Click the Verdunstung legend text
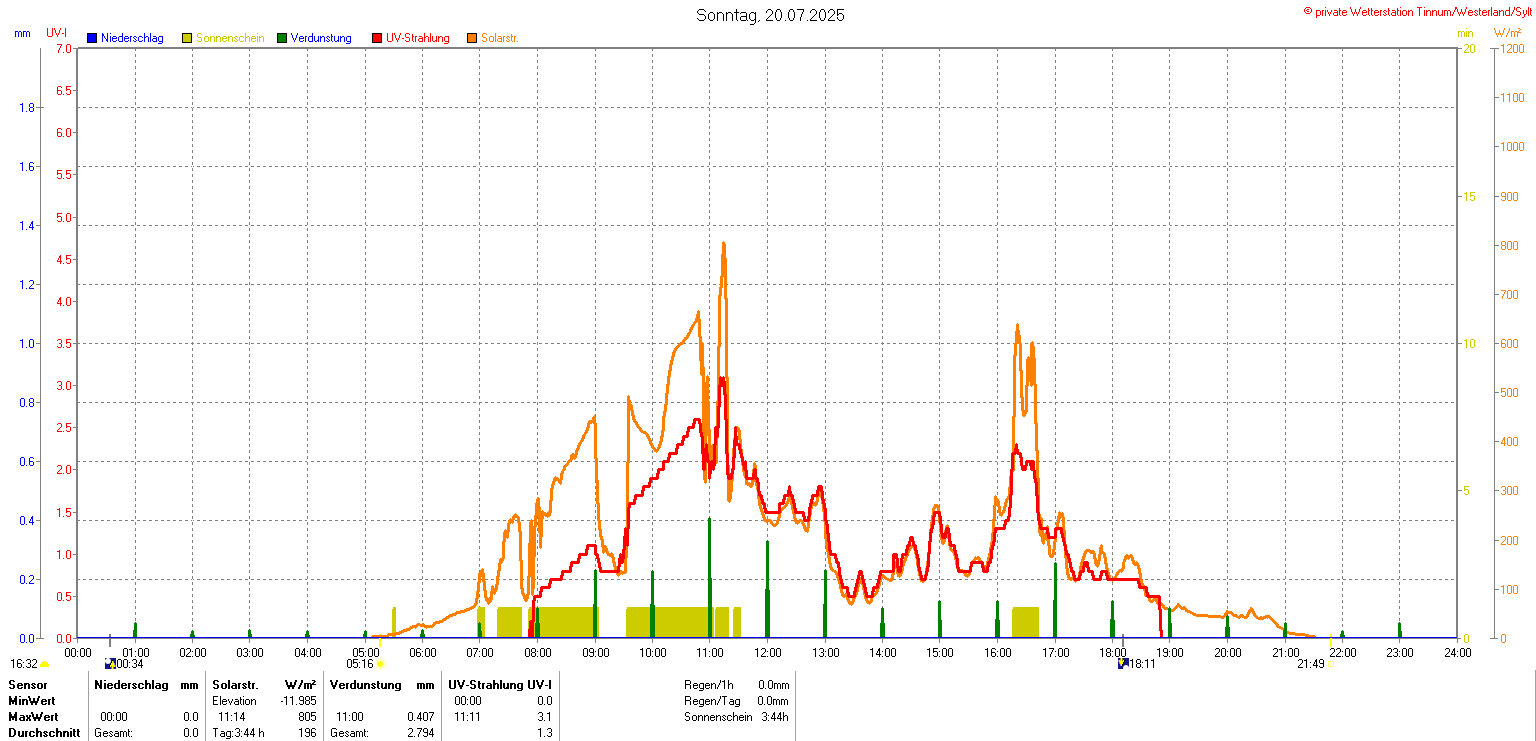The width and height of the screenshot is (1536, 741). 321,38
